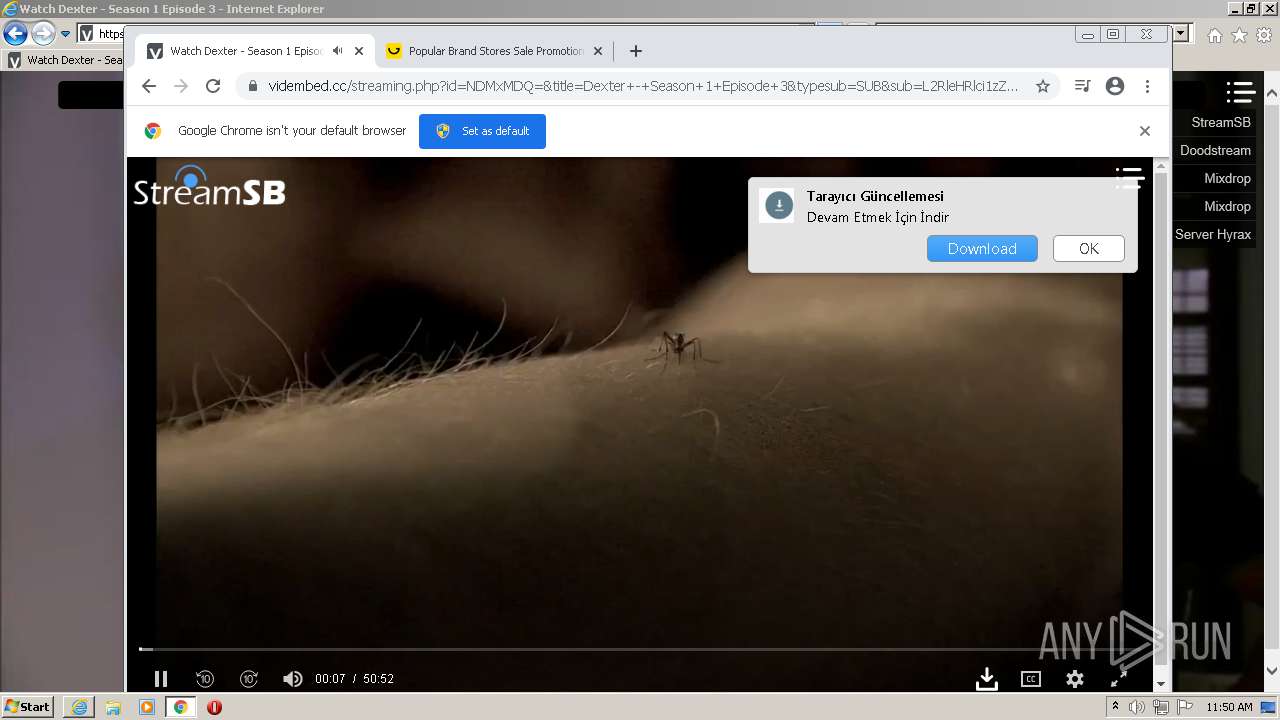Open Internet Explorer from taskbar
Image resolution: width=1280 pixels, height=720 pixels.
tap(79, 707)
